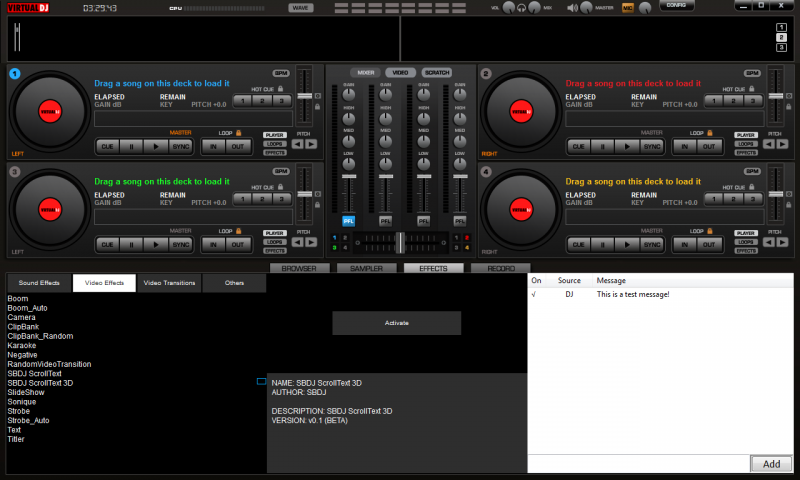This screenshot has height=480, width=800.
Task: Click the Add message button
Action: 771,464
